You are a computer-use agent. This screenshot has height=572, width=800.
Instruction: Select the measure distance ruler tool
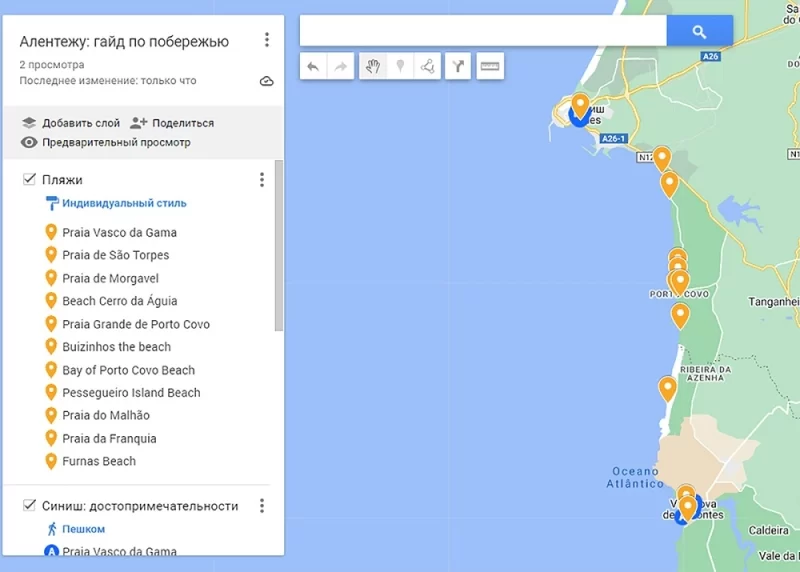coord(490,67)
